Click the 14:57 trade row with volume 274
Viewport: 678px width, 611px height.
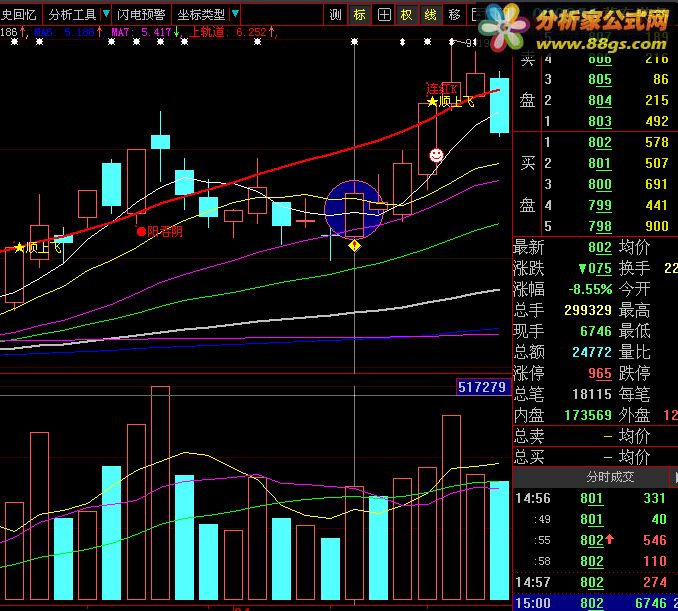pos(595,582)
